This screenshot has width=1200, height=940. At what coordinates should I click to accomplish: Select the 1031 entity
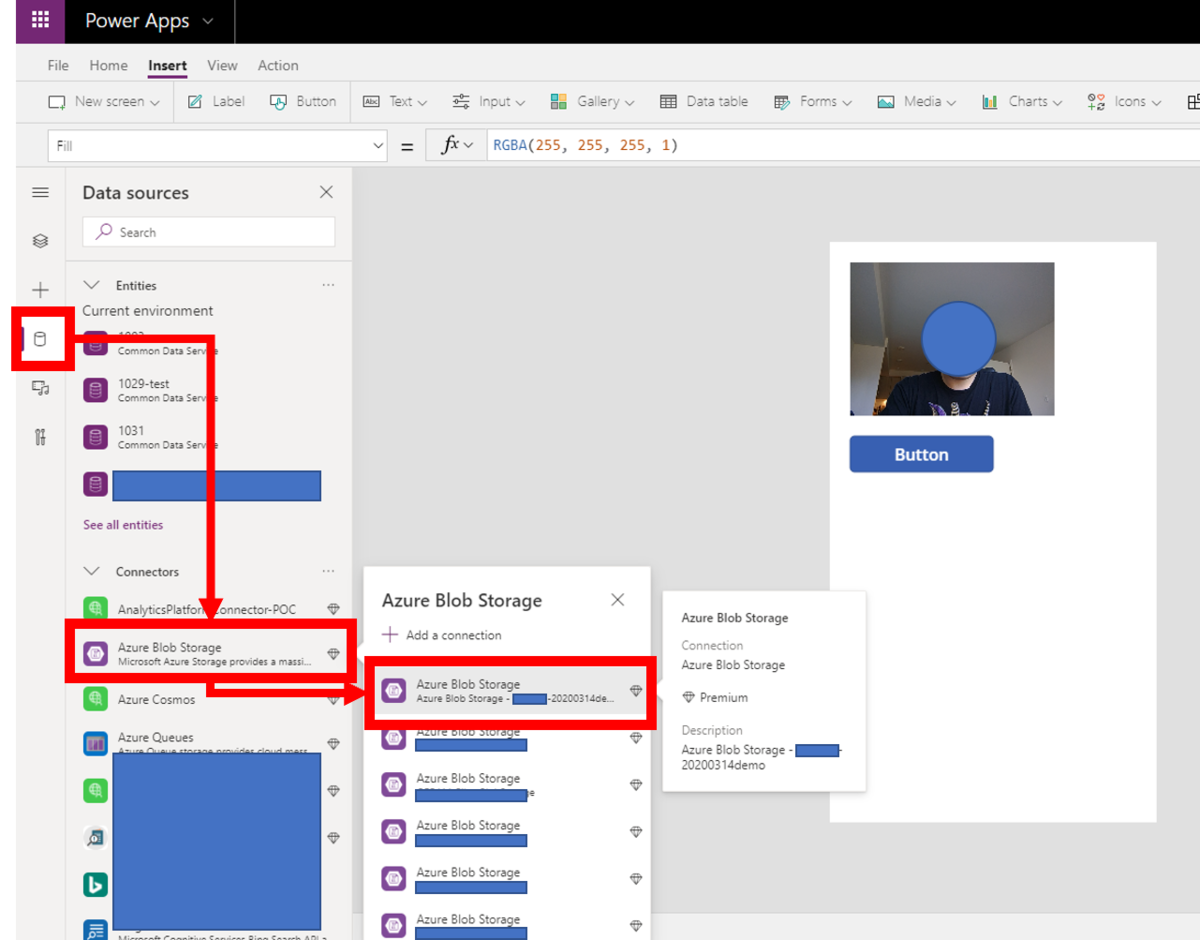click(x=210, y=437)
